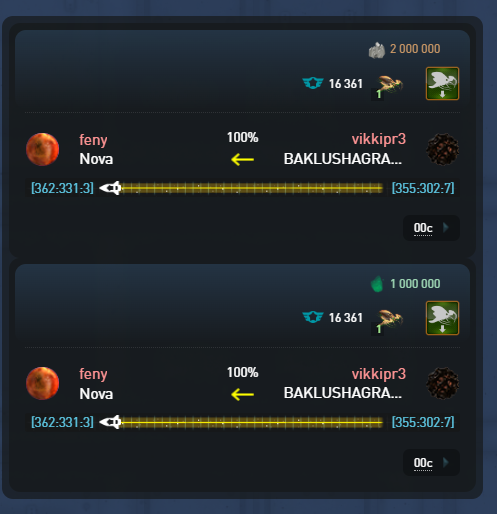Select the green transport mission icon in second fleet
This screenshot has height=514, width=497.
tap(442, 318)
